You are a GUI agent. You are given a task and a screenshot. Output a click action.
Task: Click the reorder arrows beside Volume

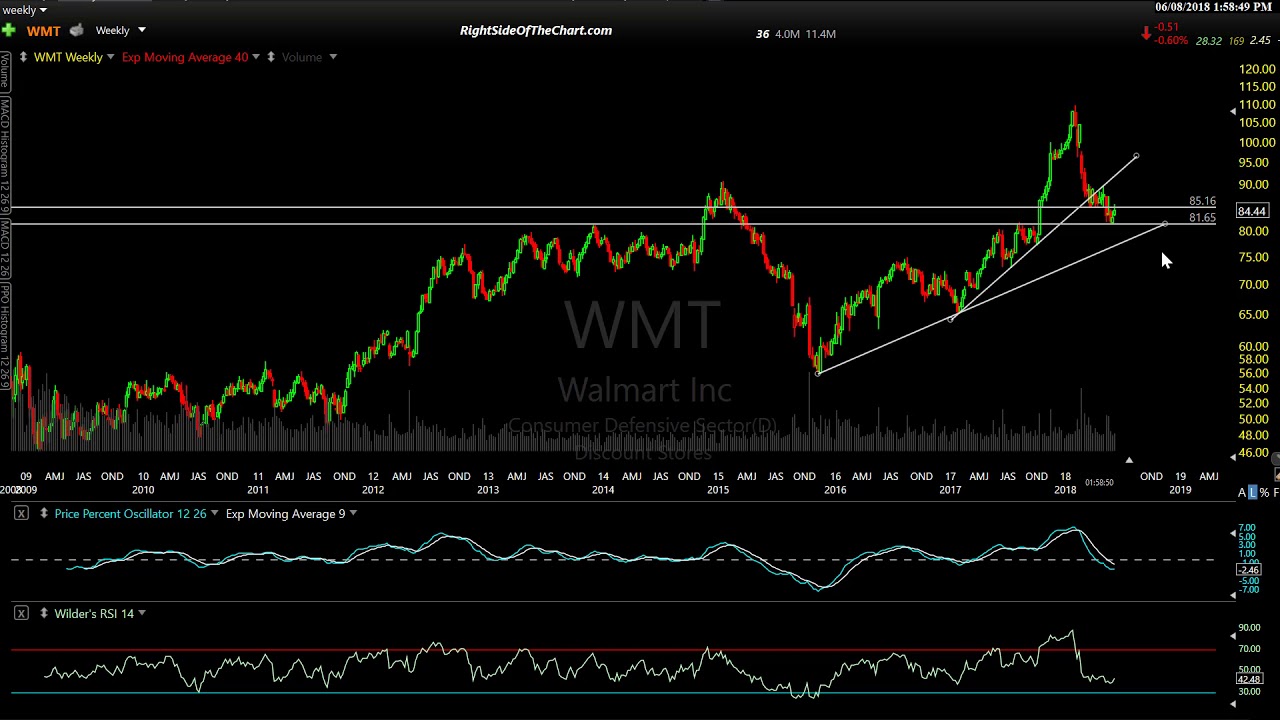point(270,57)
